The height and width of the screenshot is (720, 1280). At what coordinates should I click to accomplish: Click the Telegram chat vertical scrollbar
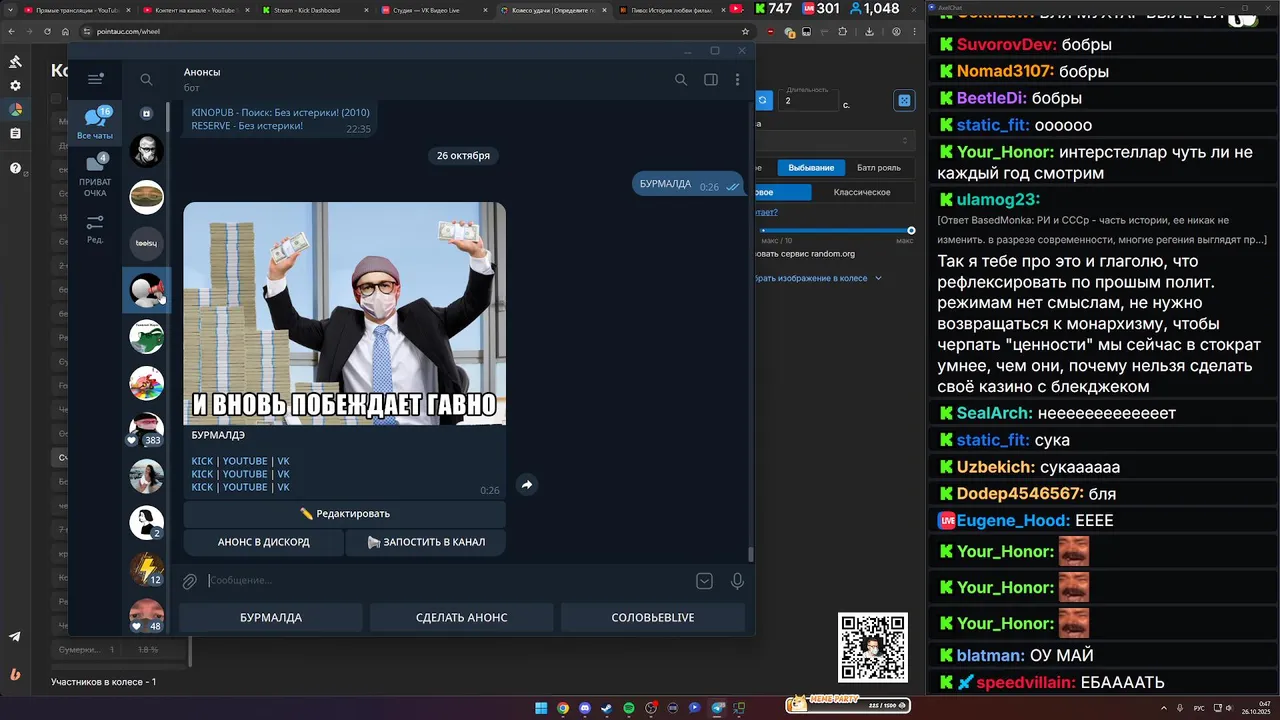pos(750,552)
